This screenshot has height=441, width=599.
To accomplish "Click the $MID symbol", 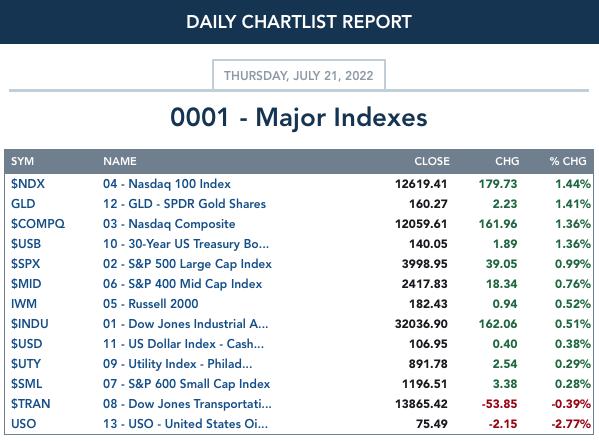I will point(26,284).
